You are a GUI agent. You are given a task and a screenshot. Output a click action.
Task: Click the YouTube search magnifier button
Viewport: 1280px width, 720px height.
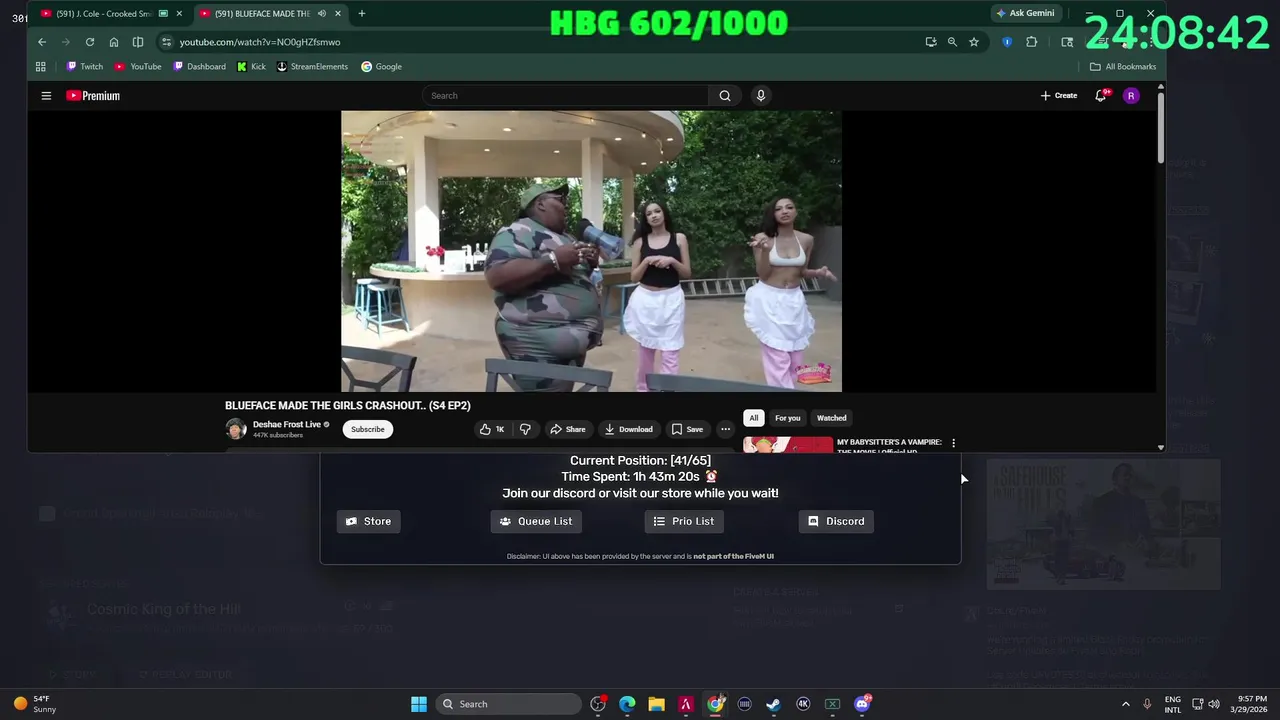coord(725,96)
